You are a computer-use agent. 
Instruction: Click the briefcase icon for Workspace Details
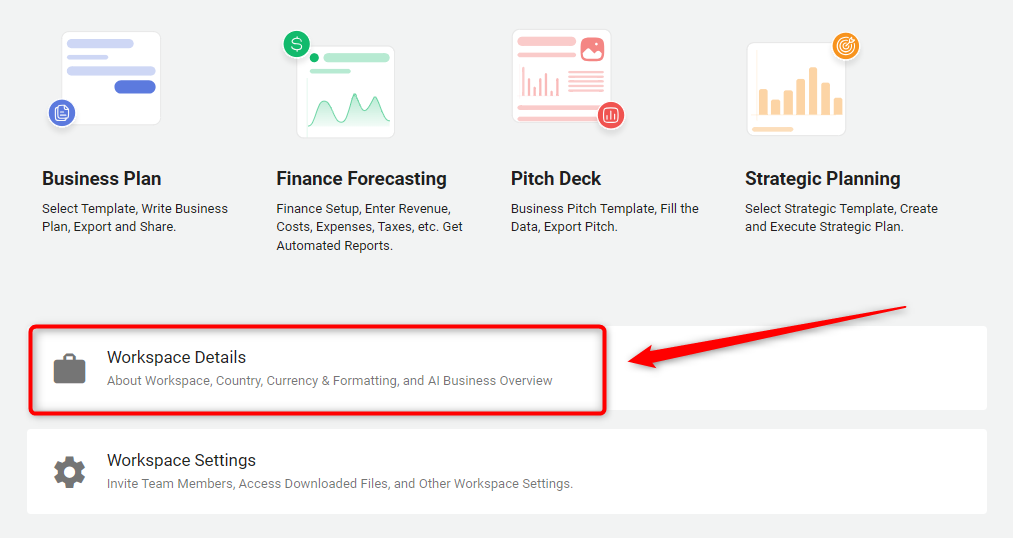coord(70,369)
